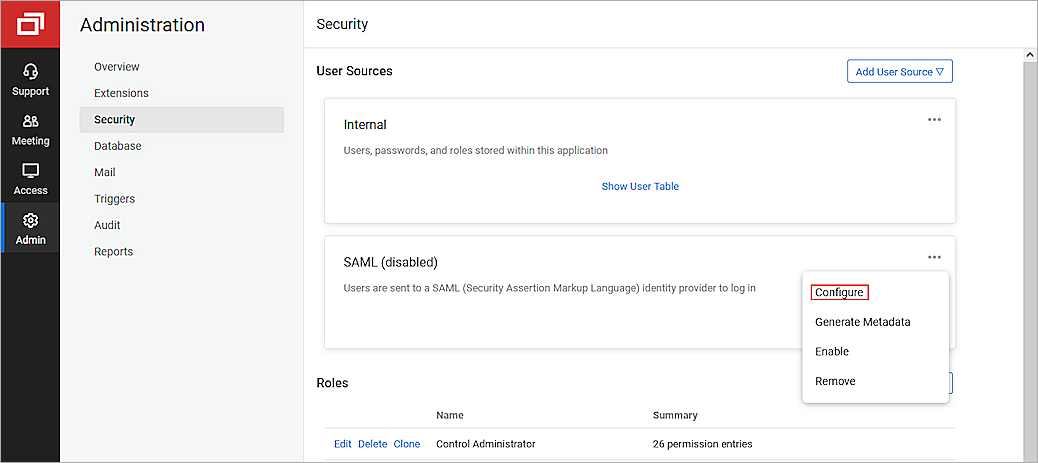
Task: Select the Security administration page
Action: pyautogui.click(x=181, y=120)
